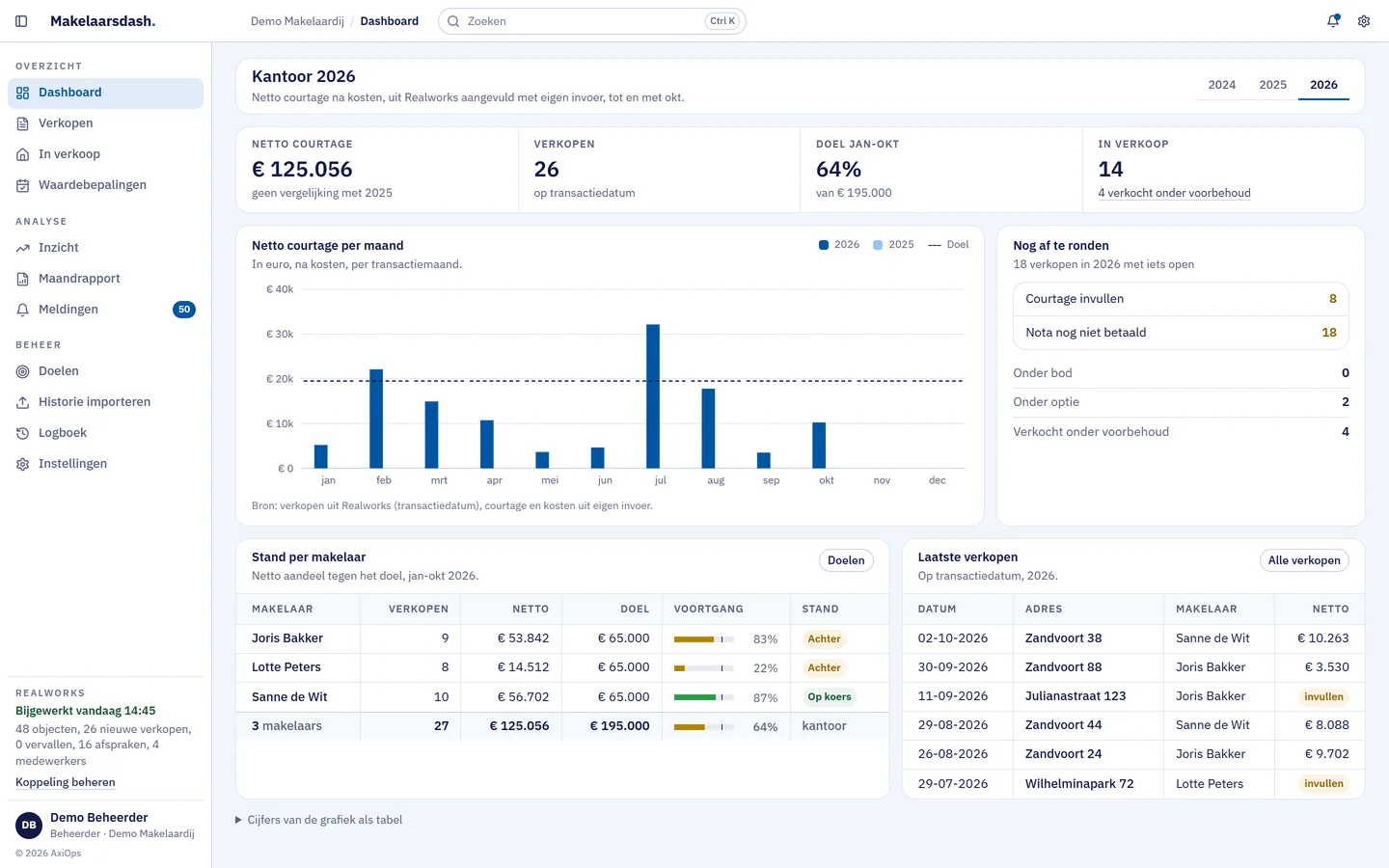Viewport: 1389px width, 868px height.
Task: Click the Op koers status badge
Action: [x=830, y=697]
